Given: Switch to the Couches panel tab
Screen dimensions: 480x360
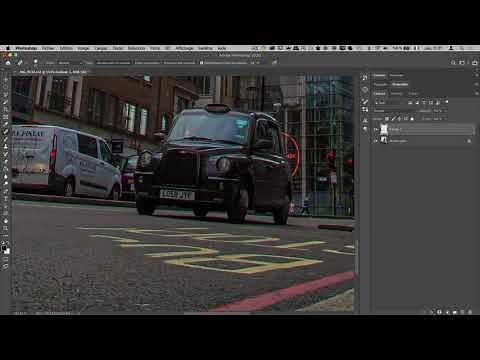Looking at the screenshot, I should point(396,94).
